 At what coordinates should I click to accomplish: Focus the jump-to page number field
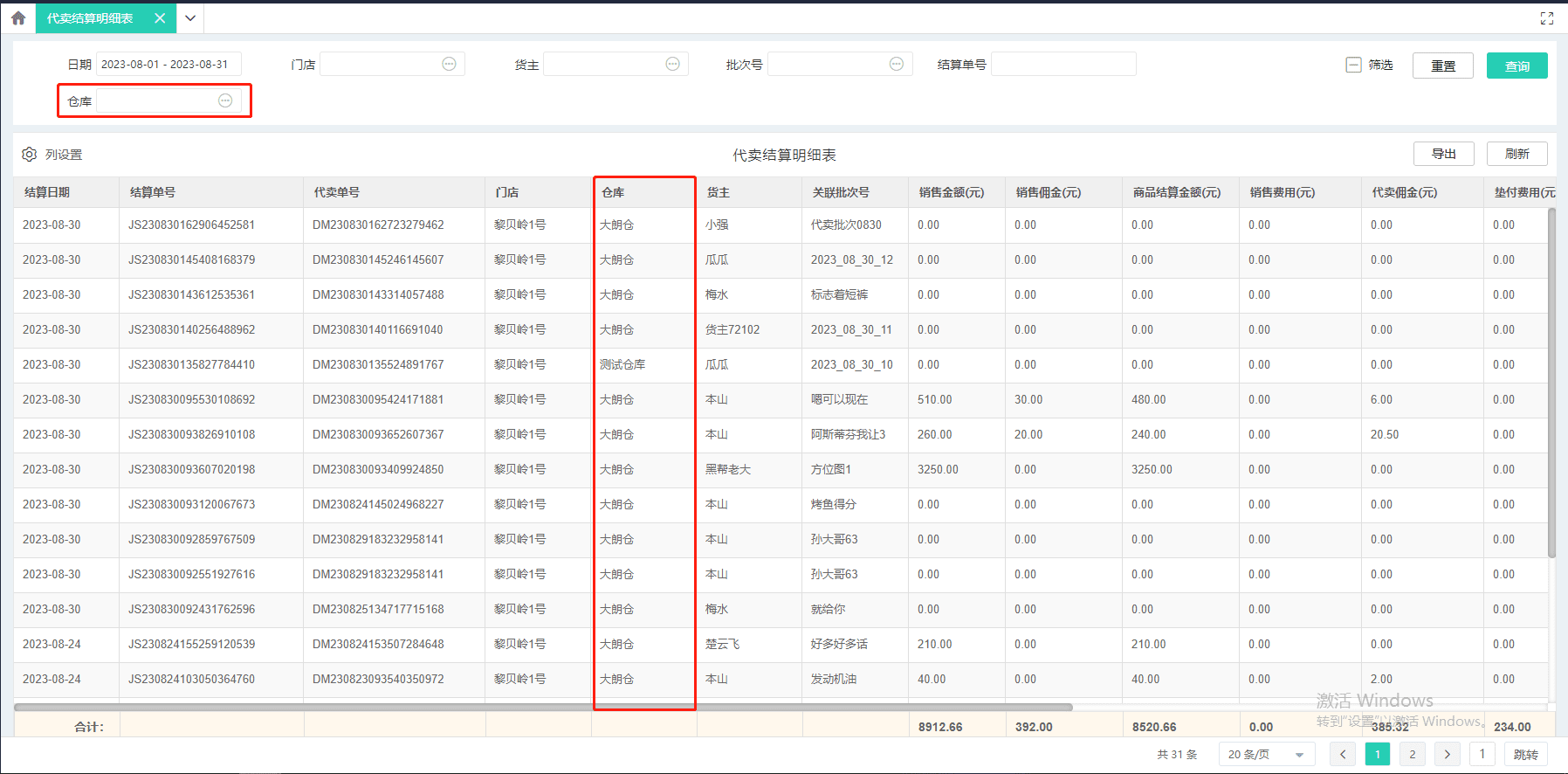pos(1482,754)
